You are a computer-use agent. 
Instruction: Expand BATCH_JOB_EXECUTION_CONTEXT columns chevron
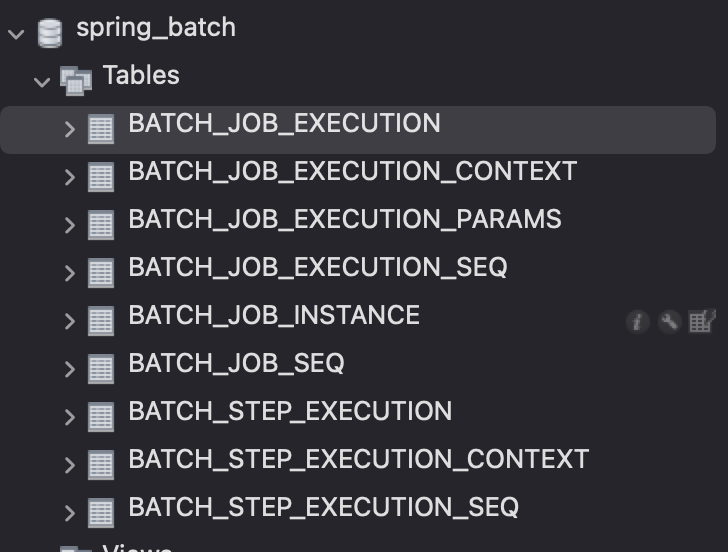pos(70,177)
